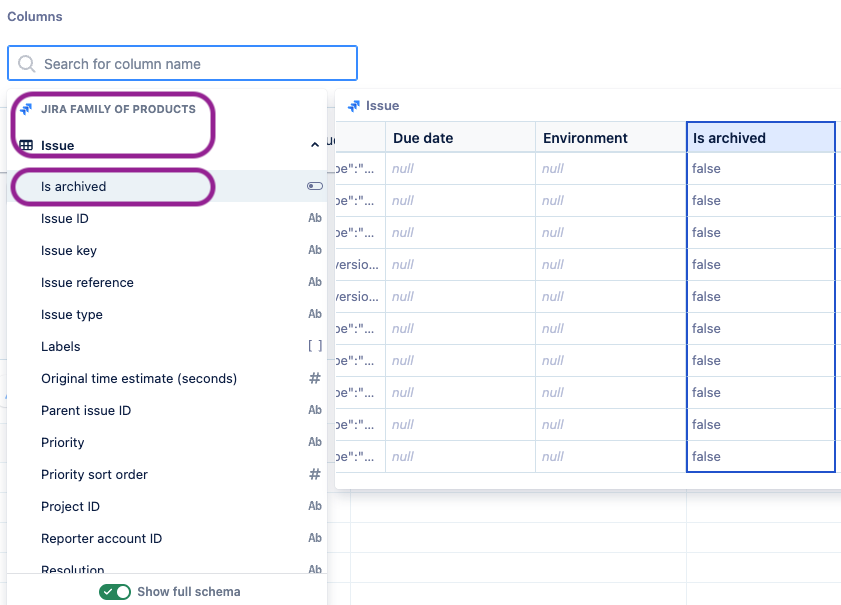
Task: Click the number icon for Original time estimate
Action: pos(315,378)
